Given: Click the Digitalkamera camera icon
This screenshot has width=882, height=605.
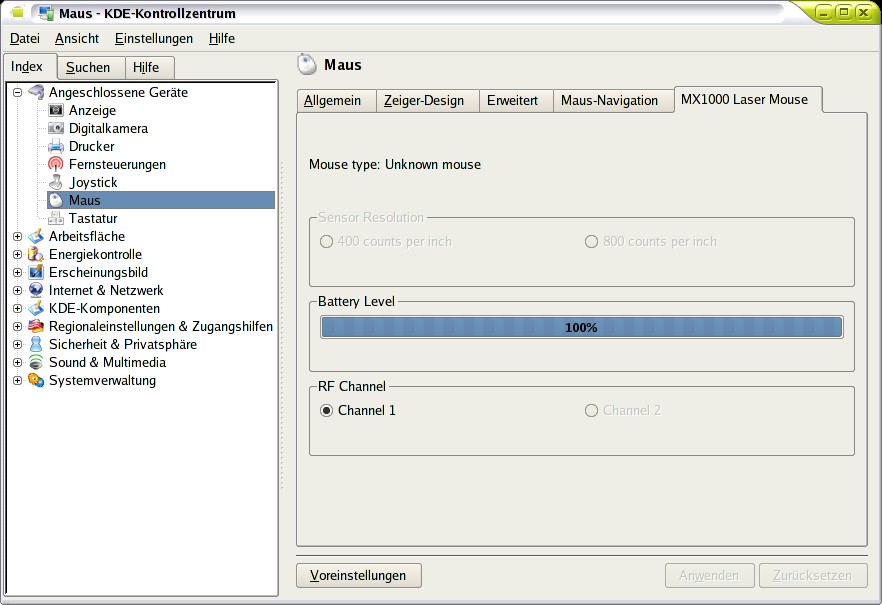Looking at the screenshot, I should [56, 128].
